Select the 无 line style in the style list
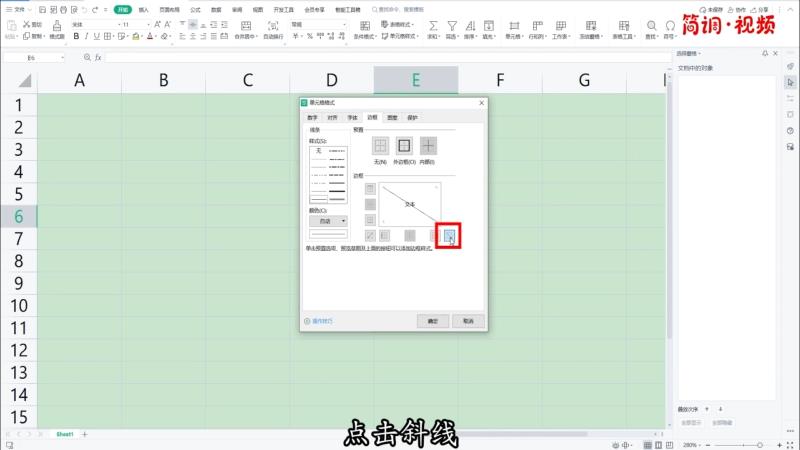Screen dimensions: 800x450 coord(319,150)
